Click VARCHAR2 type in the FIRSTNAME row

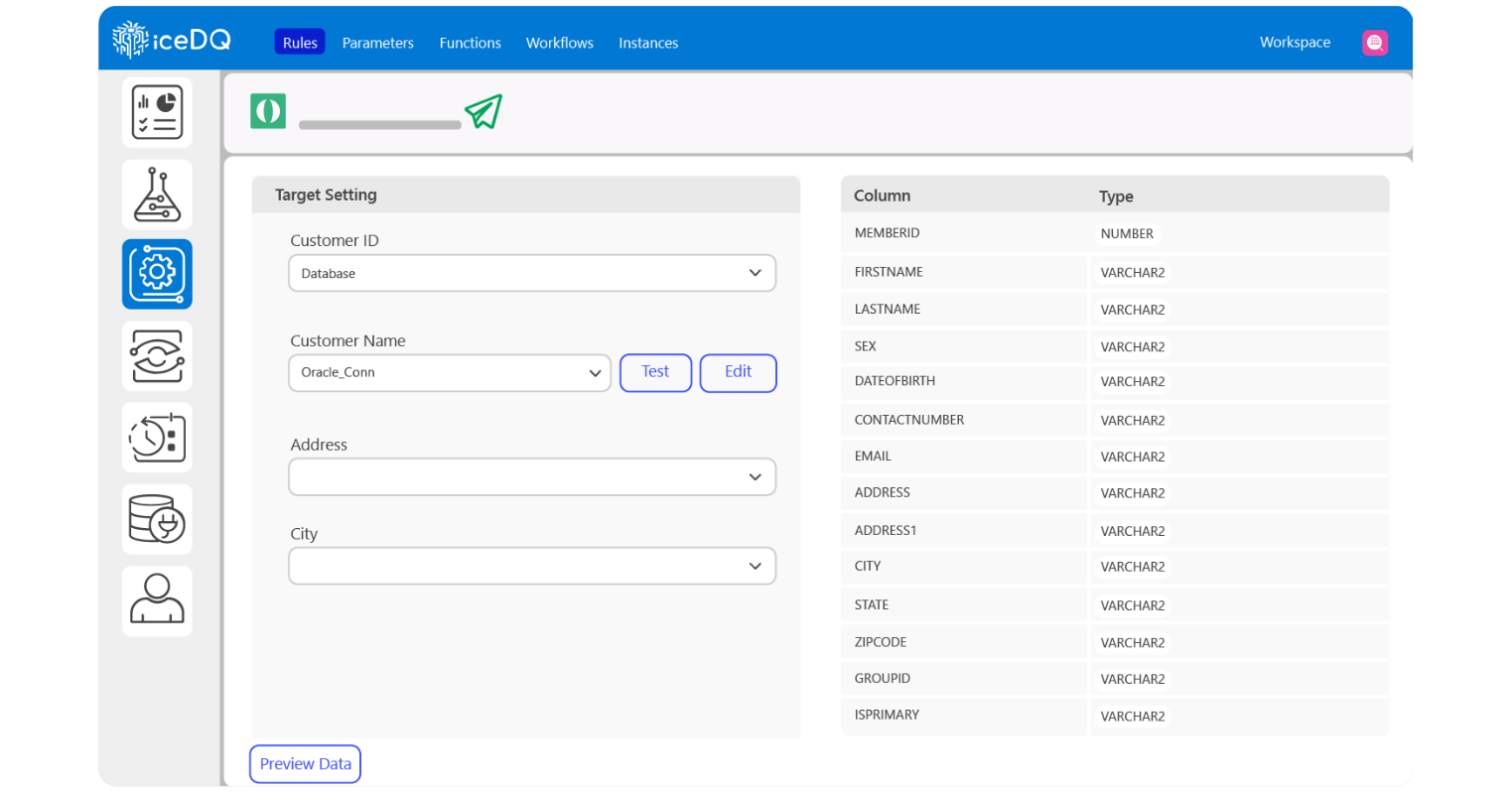(1133, 273)
